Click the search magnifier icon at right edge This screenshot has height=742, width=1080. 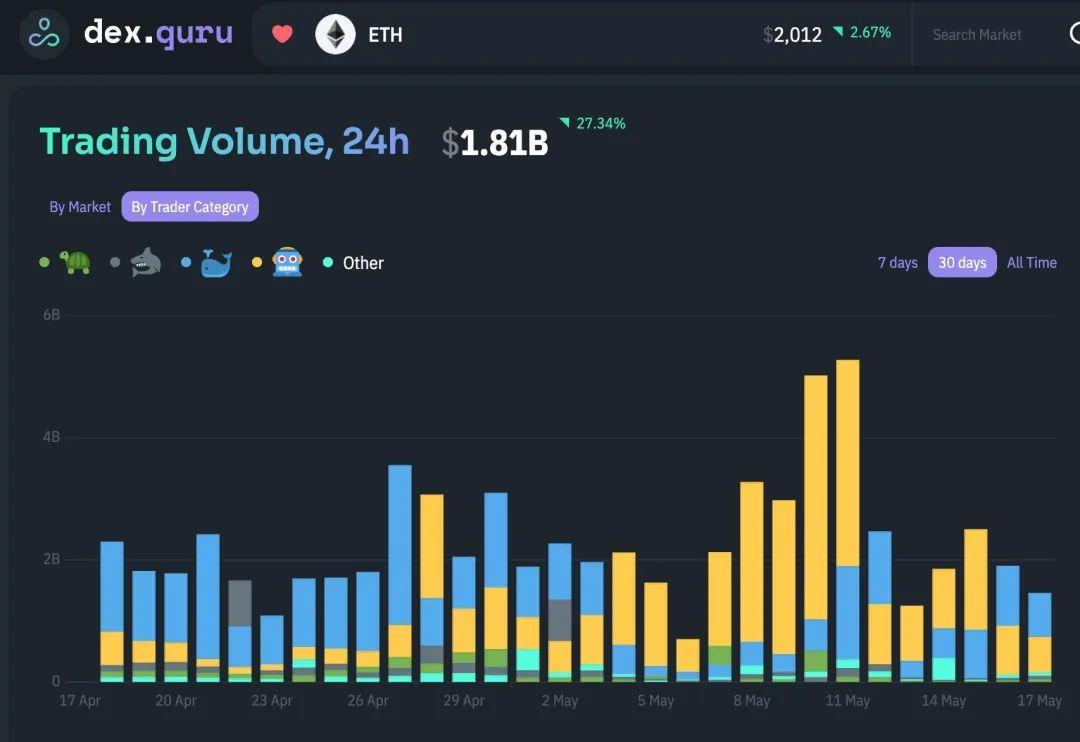click(x=1073, y=34)
